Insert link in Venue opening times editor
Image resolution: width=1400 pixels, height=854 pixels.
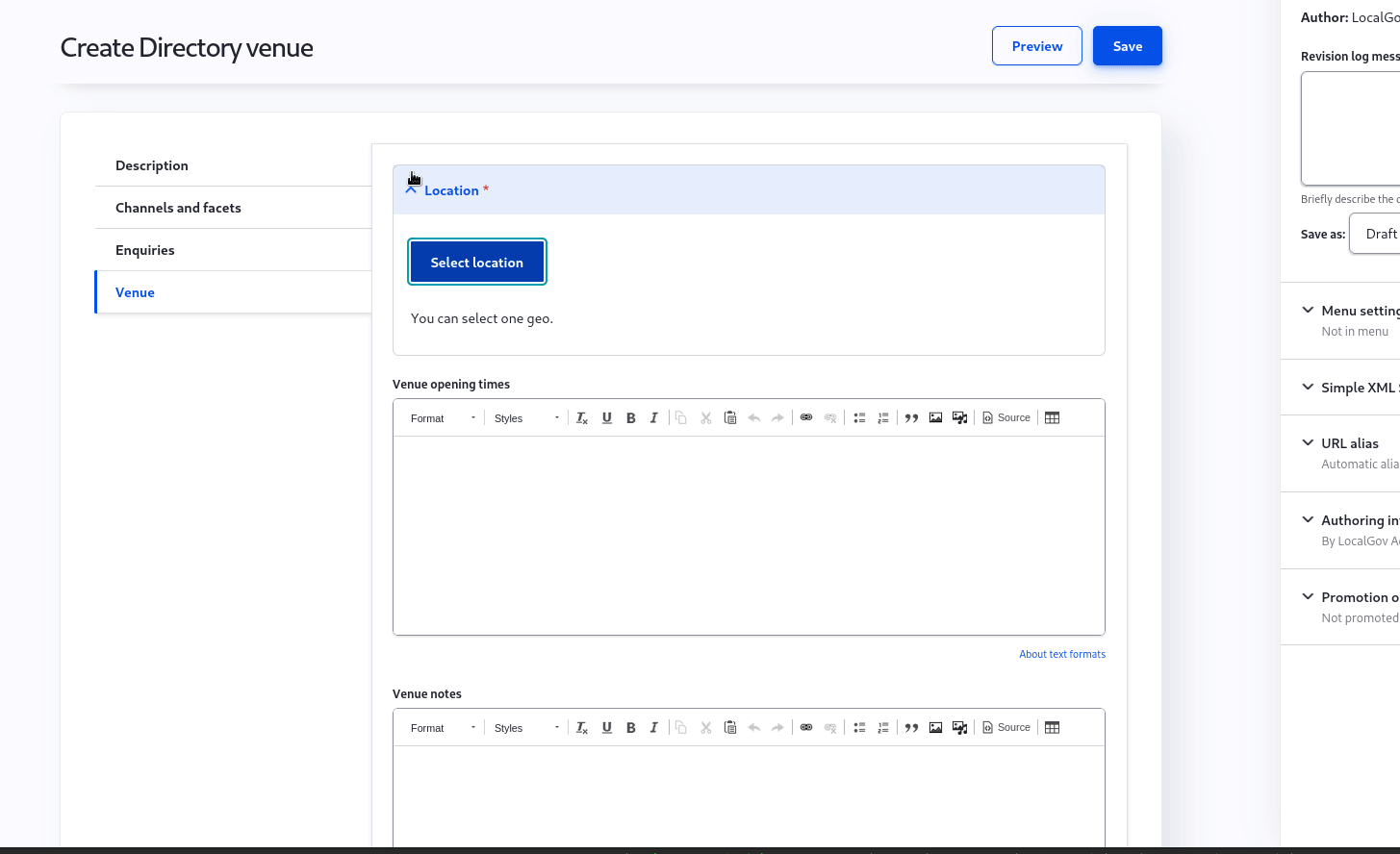click(x=806, y=418)
